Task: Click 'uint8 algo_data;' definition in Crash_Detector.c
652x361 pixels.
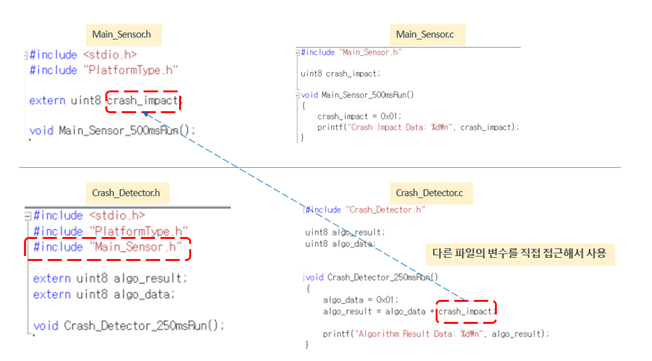Action: (340, 244)
